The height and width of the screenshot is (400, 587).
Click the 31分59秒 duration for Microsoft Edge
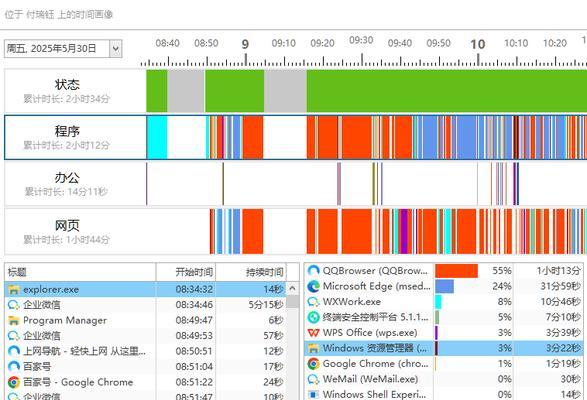pos(560,286)
